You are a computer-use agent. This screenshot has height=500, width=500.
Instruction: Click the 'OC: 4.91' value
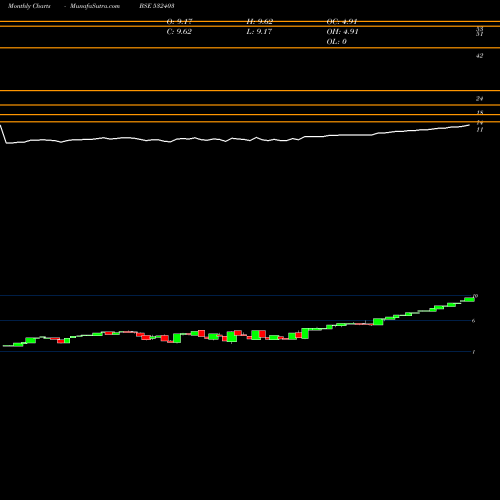pos(342,22)
